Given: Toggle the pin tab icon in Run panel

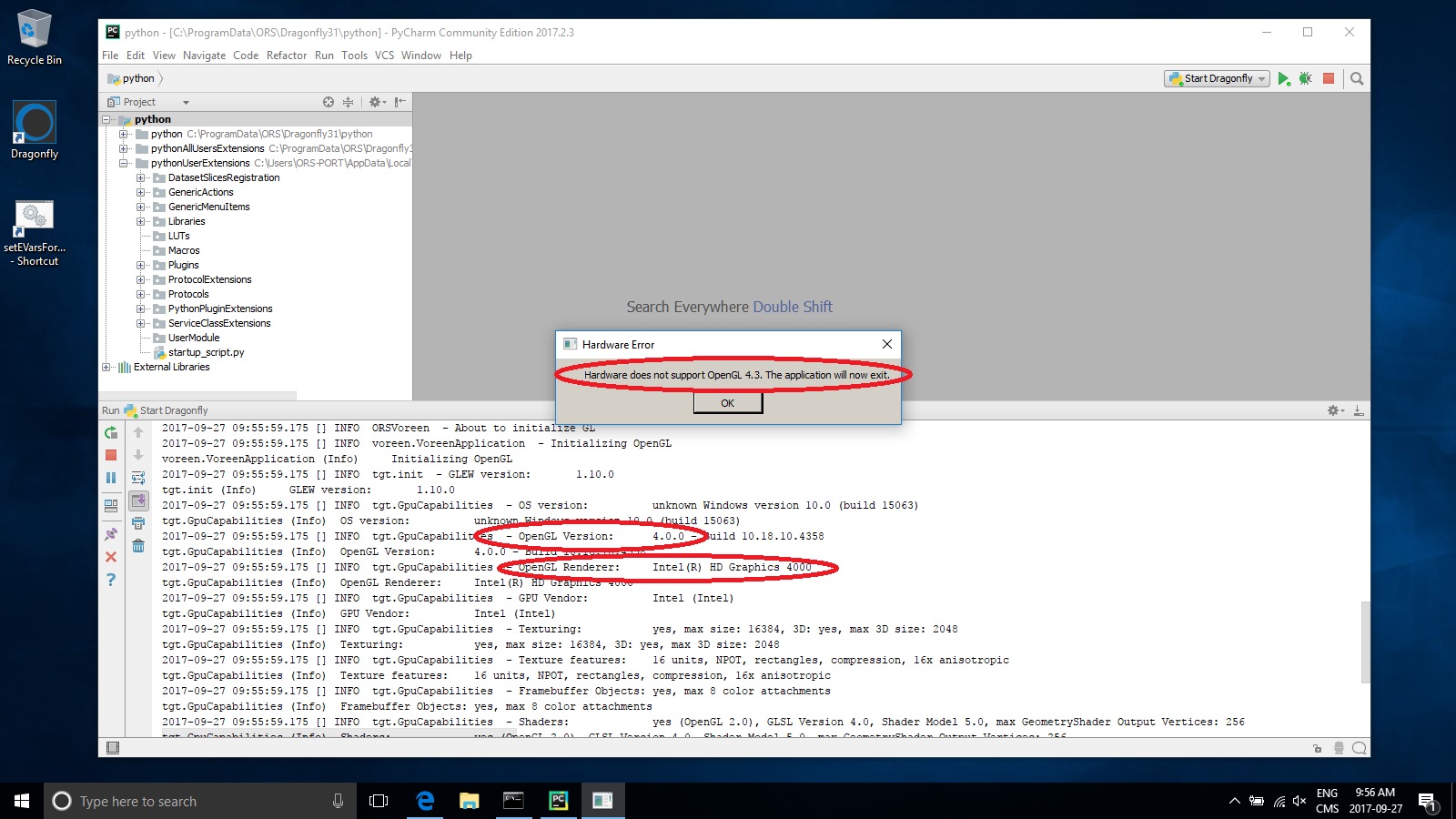Looking at the screenshot, I should pyautogui.click(x=111, y=534).
